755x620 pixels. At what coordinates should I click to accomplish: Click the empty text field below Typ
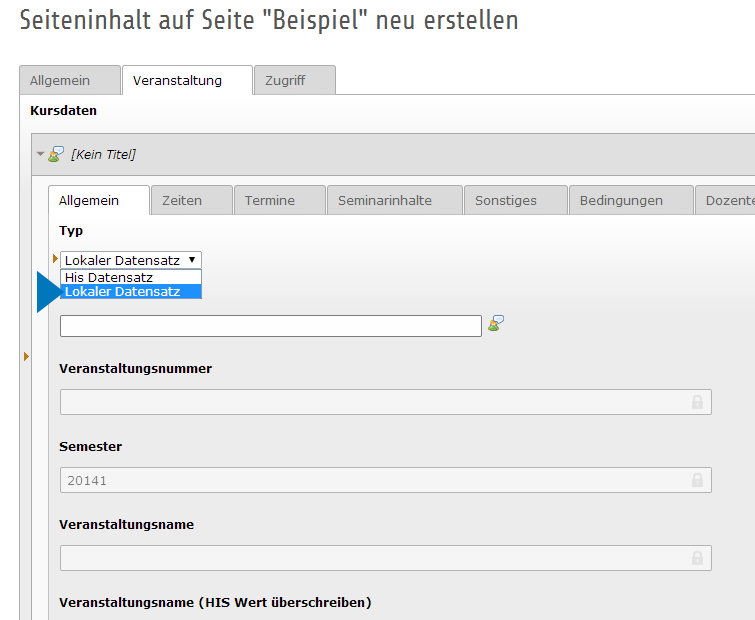pos(270,326)
